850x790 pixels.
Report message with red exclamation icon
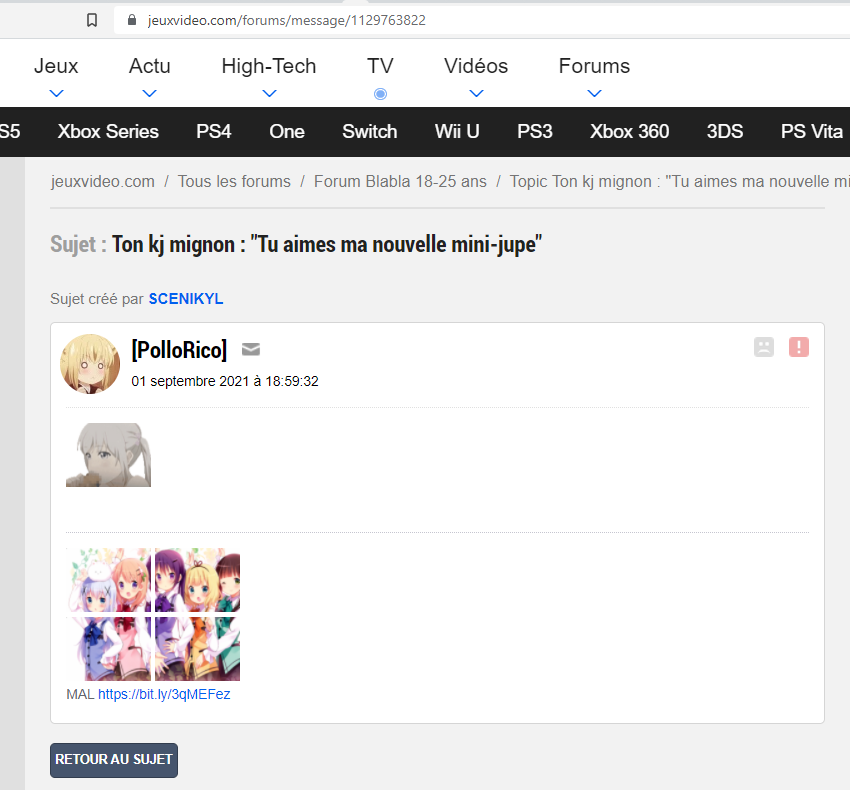(799, 347)
